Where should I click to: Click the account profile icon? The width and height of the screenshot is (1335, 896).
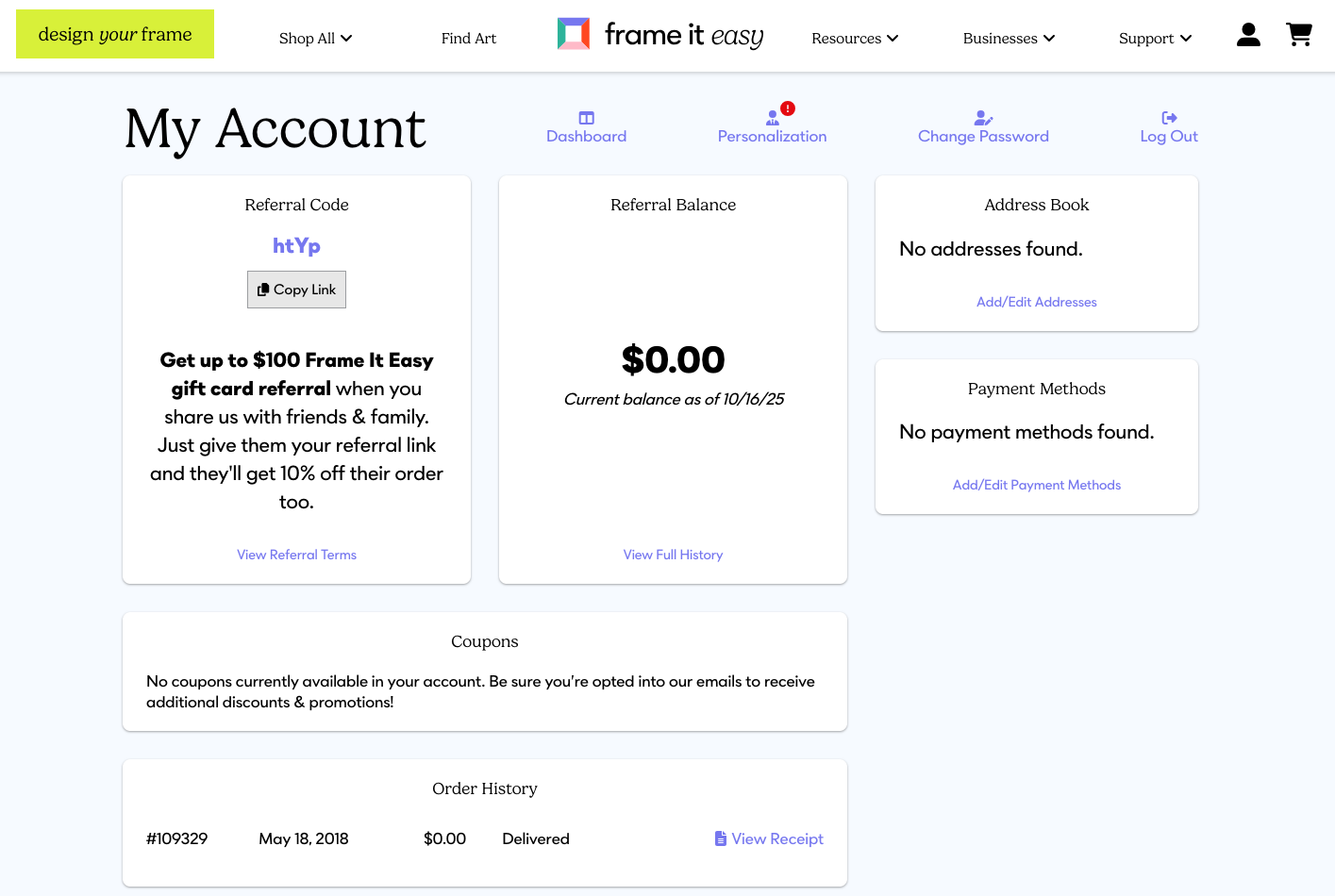click(1248, 34)
